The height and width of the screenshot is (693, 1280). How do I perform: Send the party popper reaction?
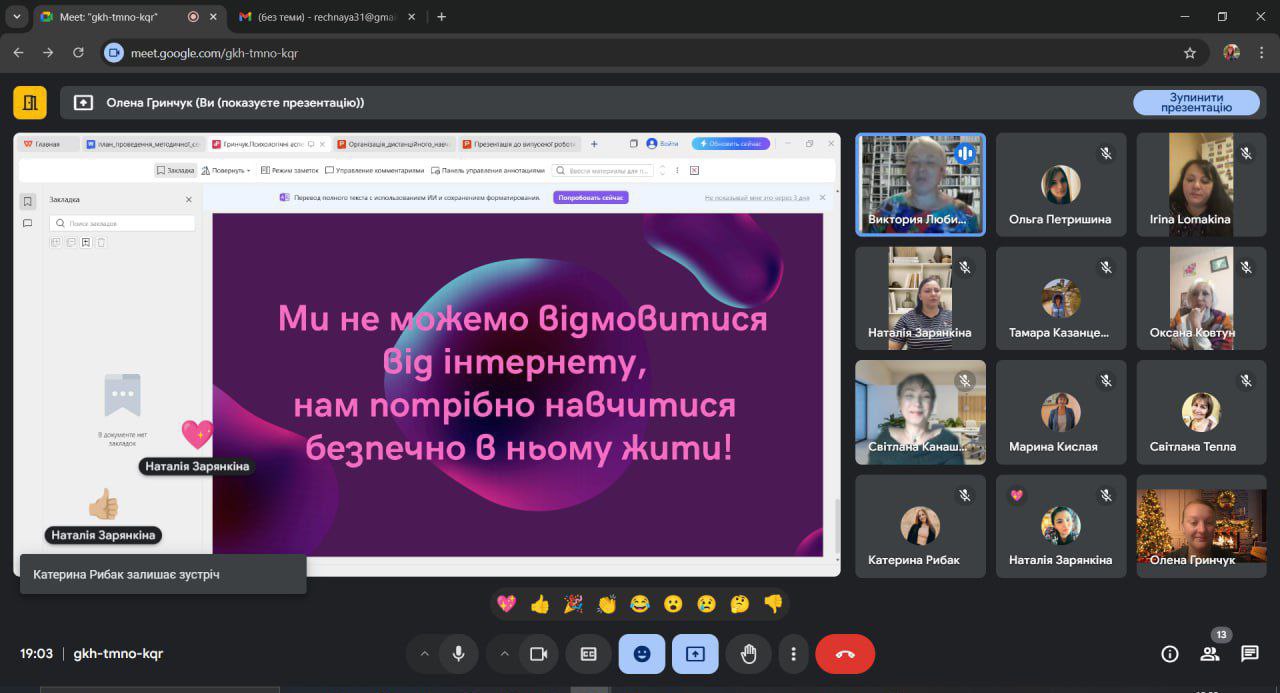pos(573,604)
